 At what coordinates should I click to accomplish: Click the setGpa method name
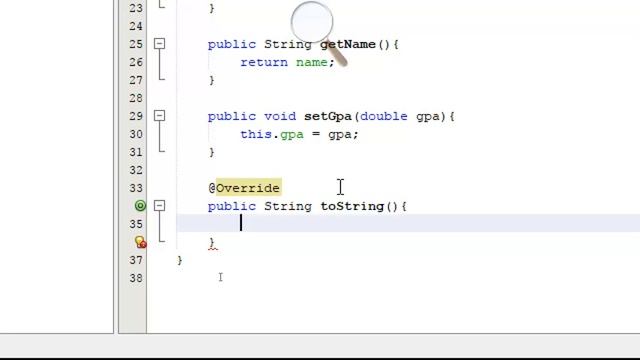point(328,116)
